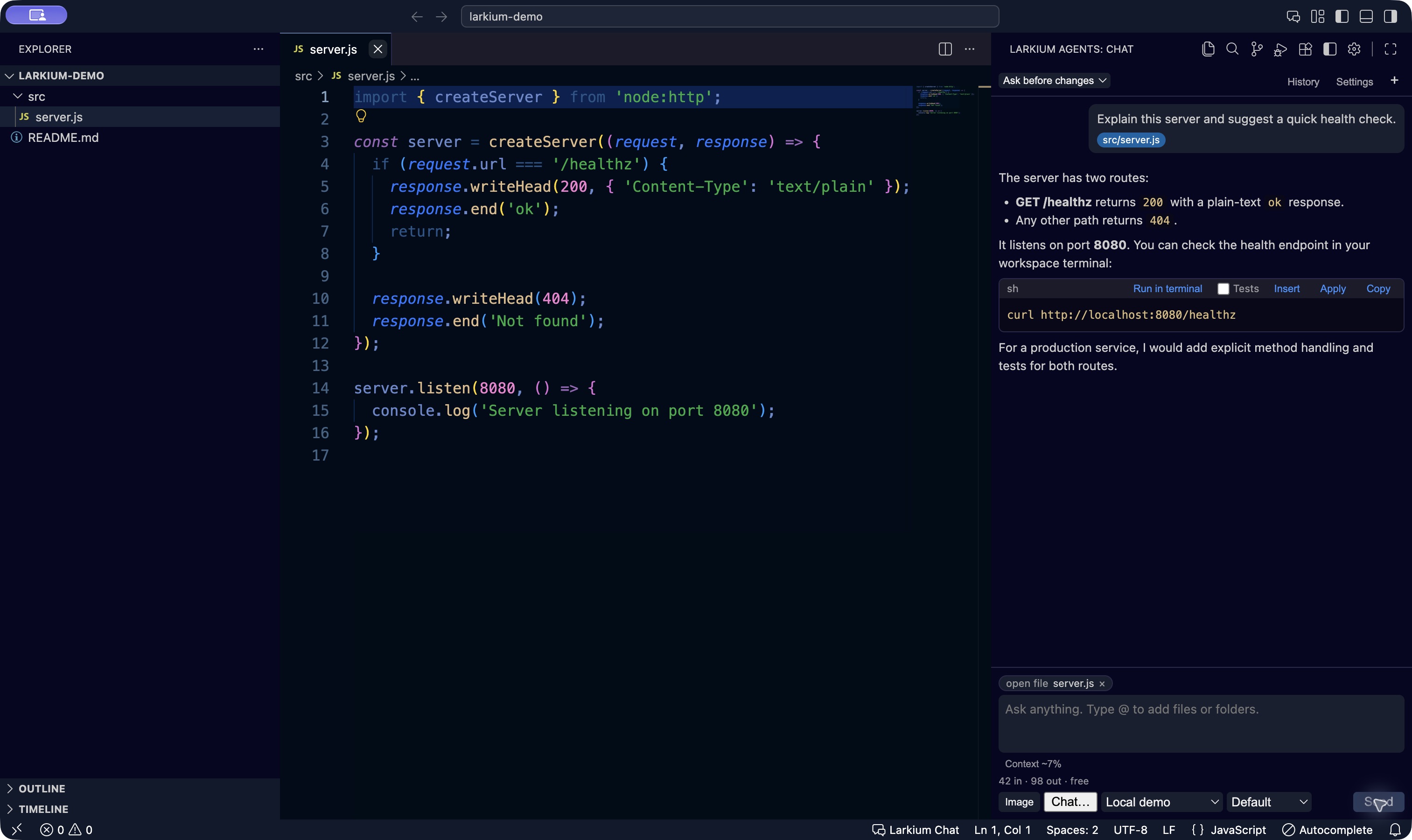Toggle the primary side bar in title bar
The height and width of the screenshot is (840, 1412).
pyautogui.click(x=1342, y=16)
